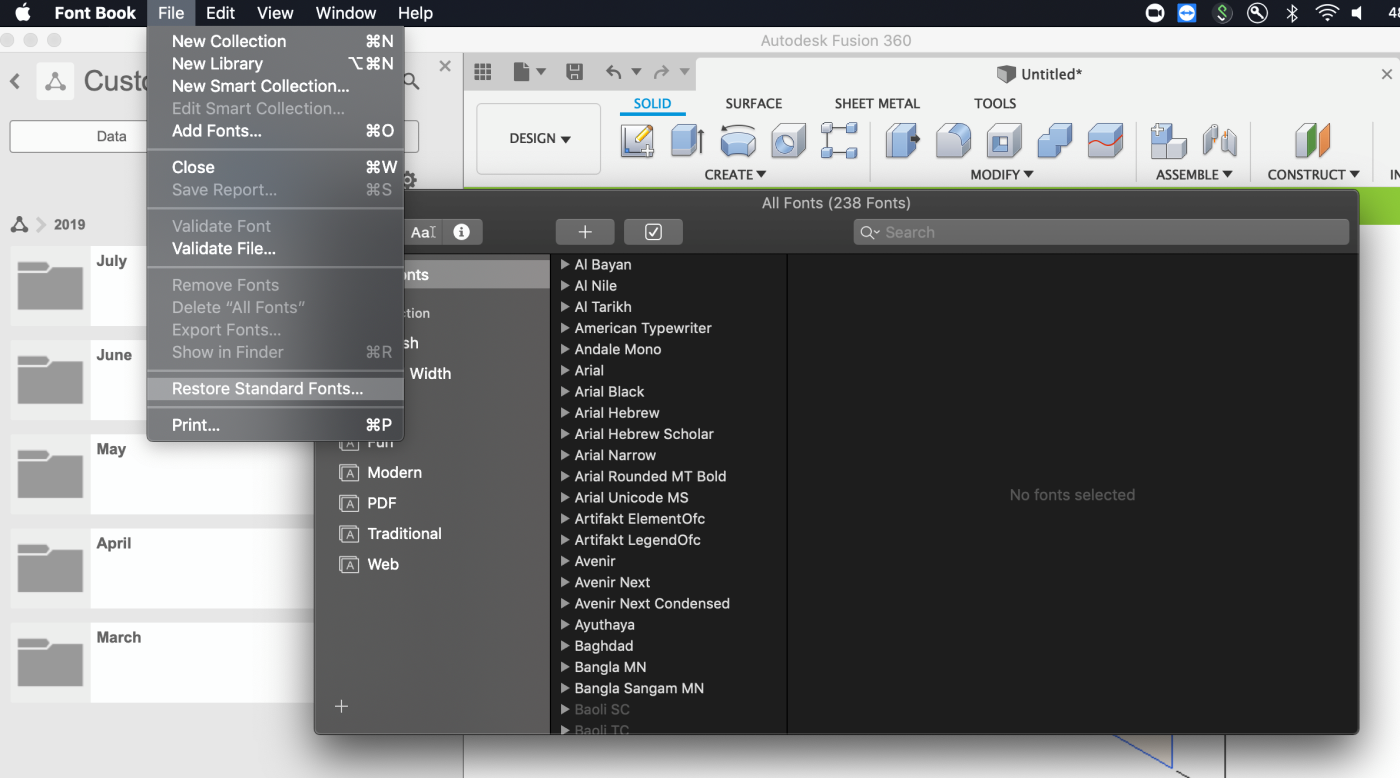Click New Component icon in ASSEMBLE group
The height and width of the screenshot is (778, 1400).
tap(1168, 140)
